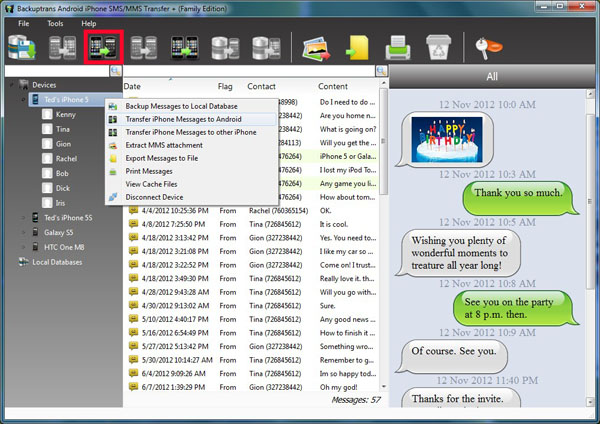This screenshot has height=424, width=600.
Task: Click the database to phone transfer toolbar icon
Action: click(x=225, y=48)
